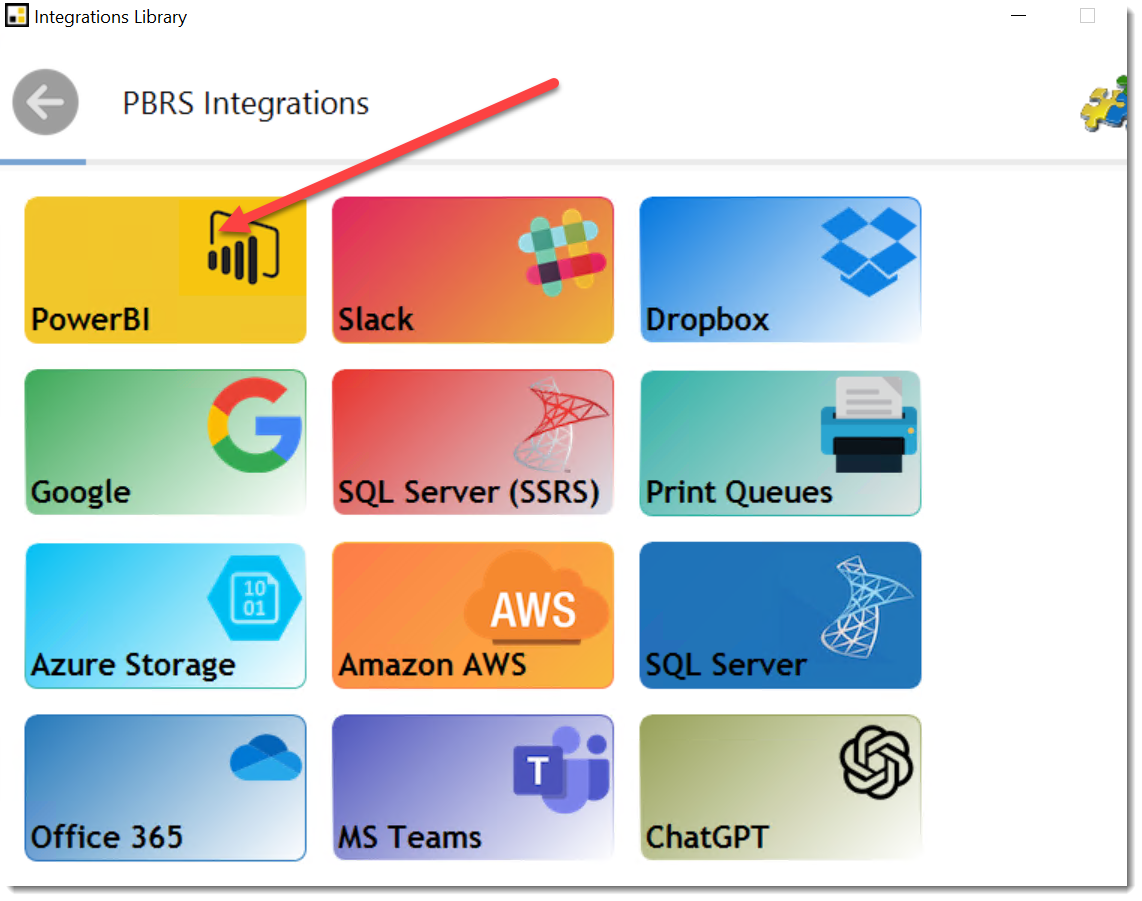Open the PowerBI integration
The image size is (1142, 901).
coord(165,270)
